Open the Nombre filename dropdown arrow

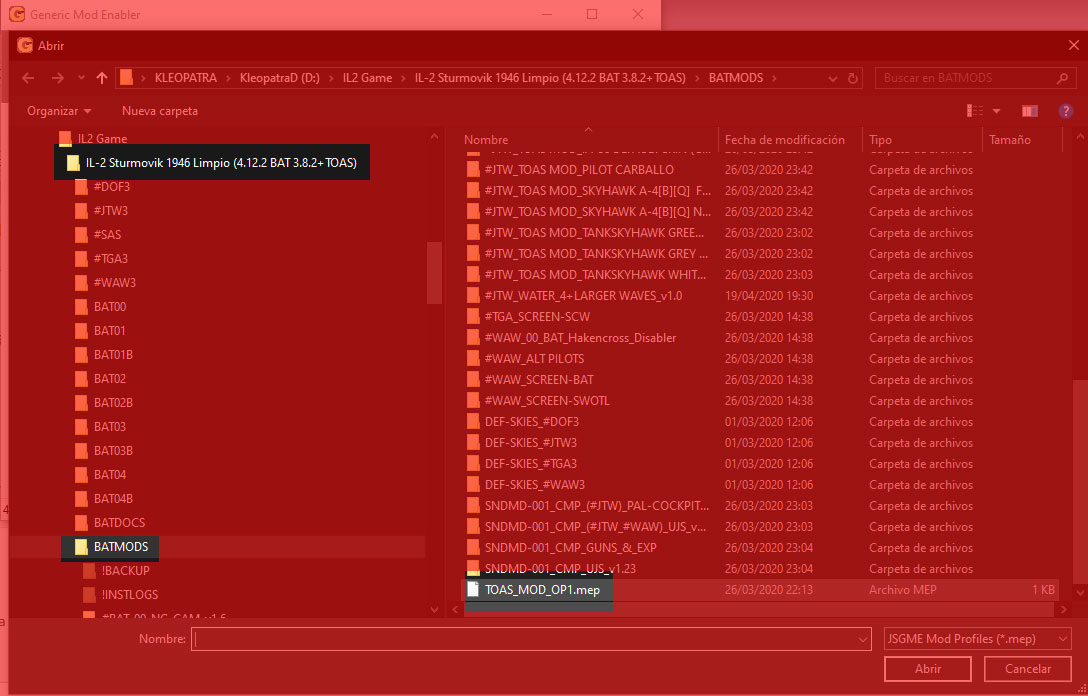point(862,639)
